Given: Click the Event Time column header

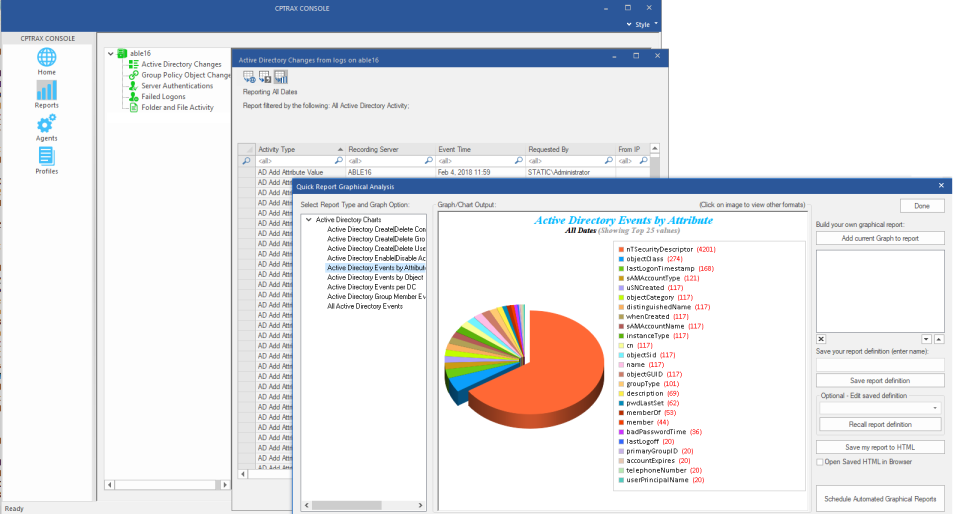Looking at the screenshot, I should coord(481,149).
